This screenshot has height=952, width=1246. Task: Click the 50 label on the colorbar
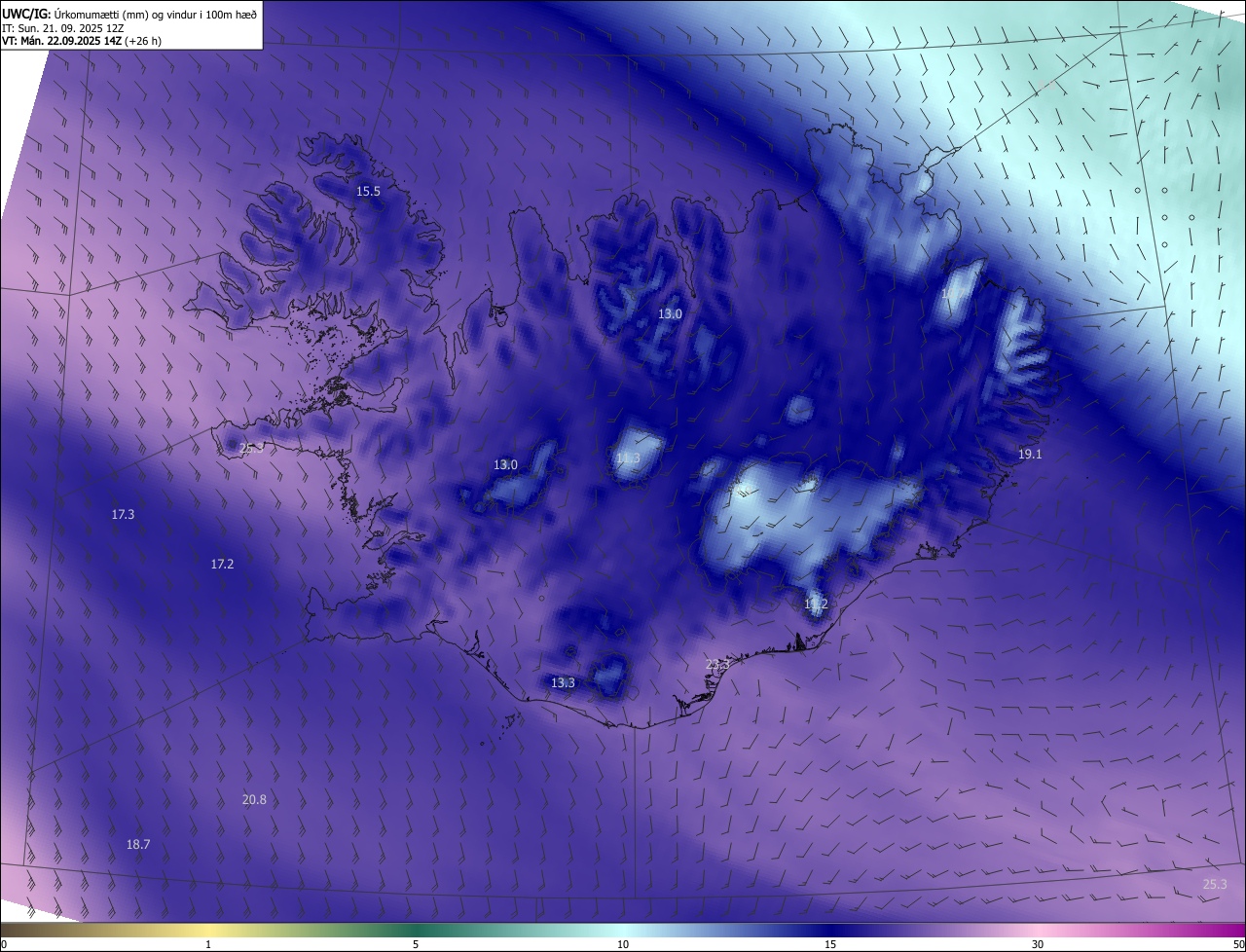pos(1238,944)
